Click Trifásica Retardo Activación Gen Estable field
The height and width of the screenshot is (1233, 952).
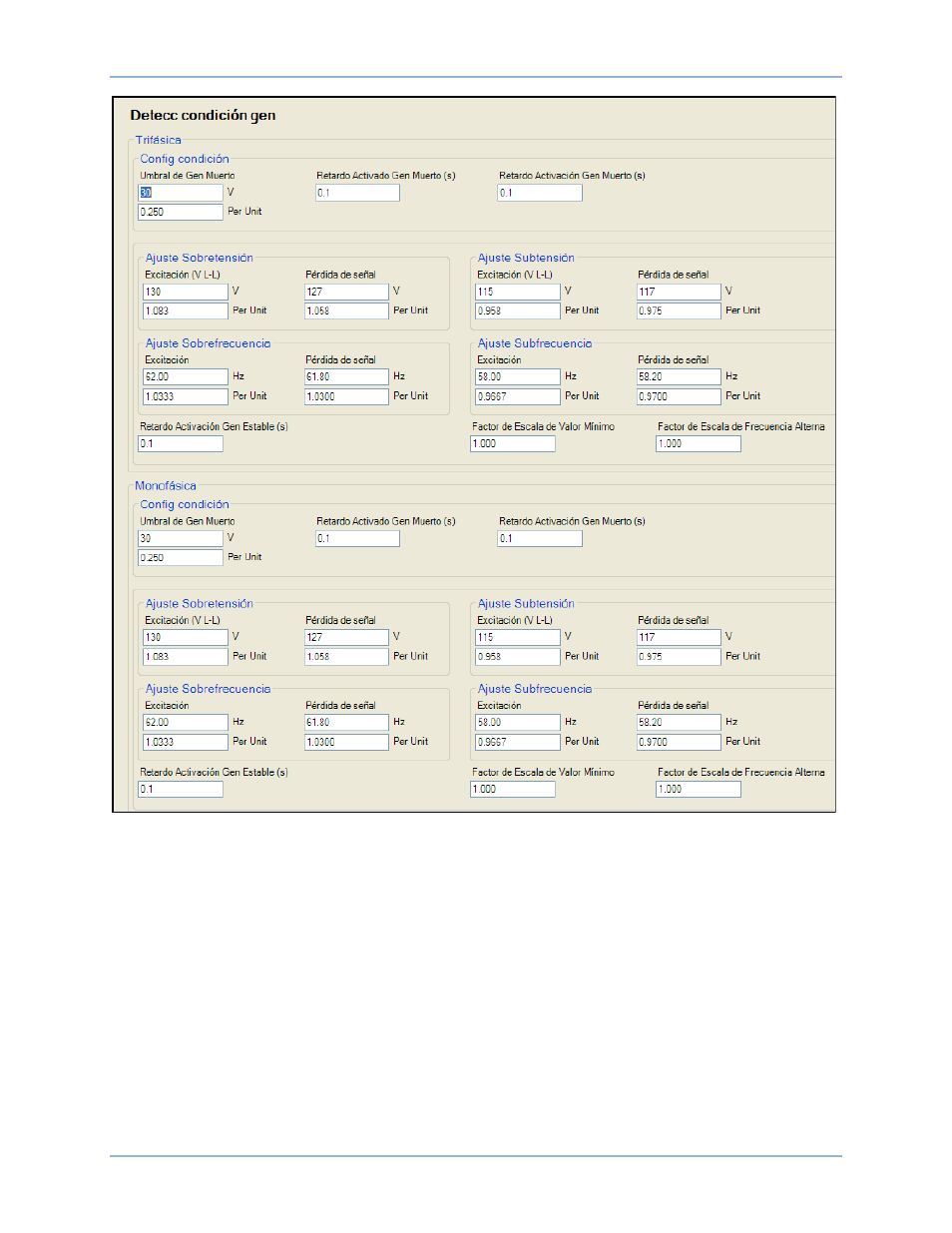pos(181,443)
